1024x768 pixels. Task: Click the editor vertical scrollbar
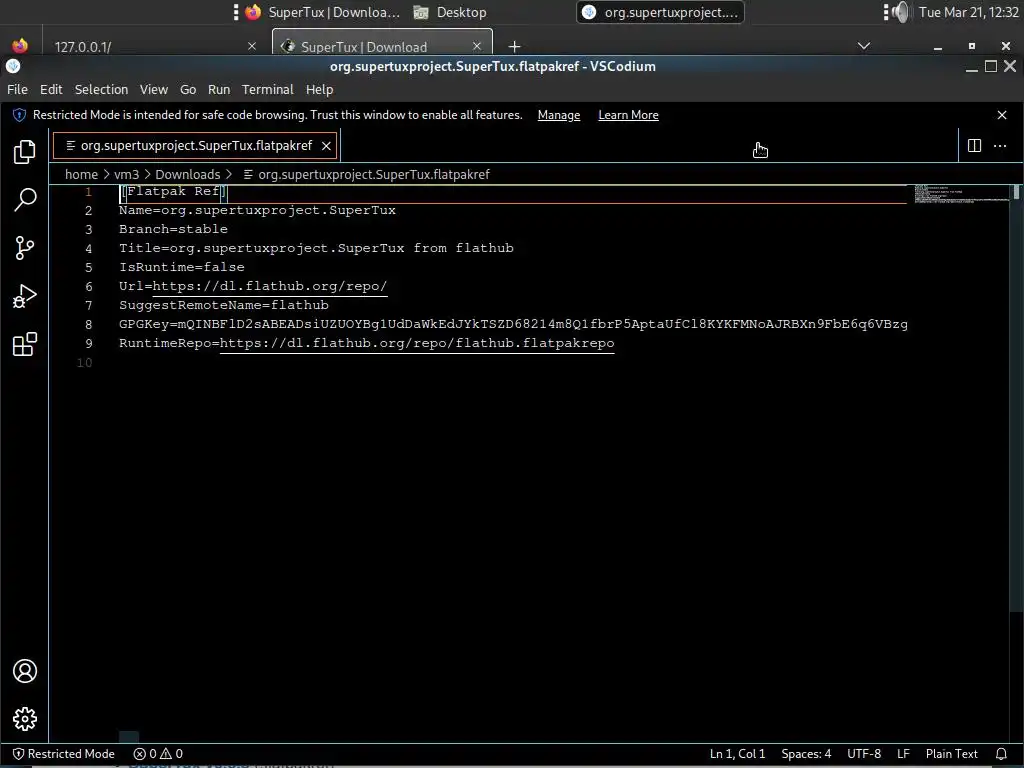pyautogui.click(x=1016, y=398)
